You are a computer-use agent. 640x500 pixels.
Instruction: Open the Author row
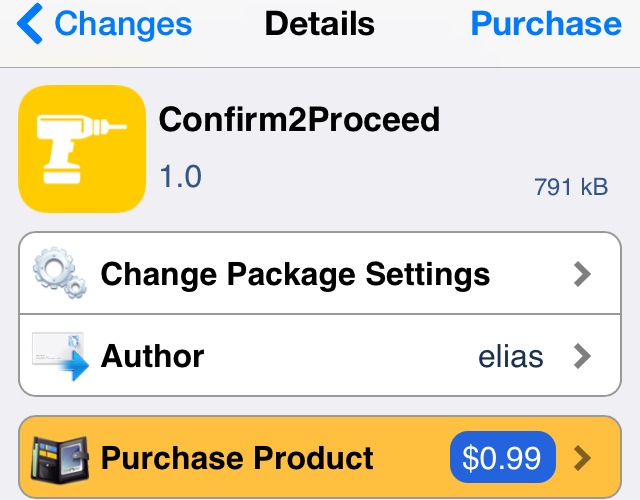[320, 356]
